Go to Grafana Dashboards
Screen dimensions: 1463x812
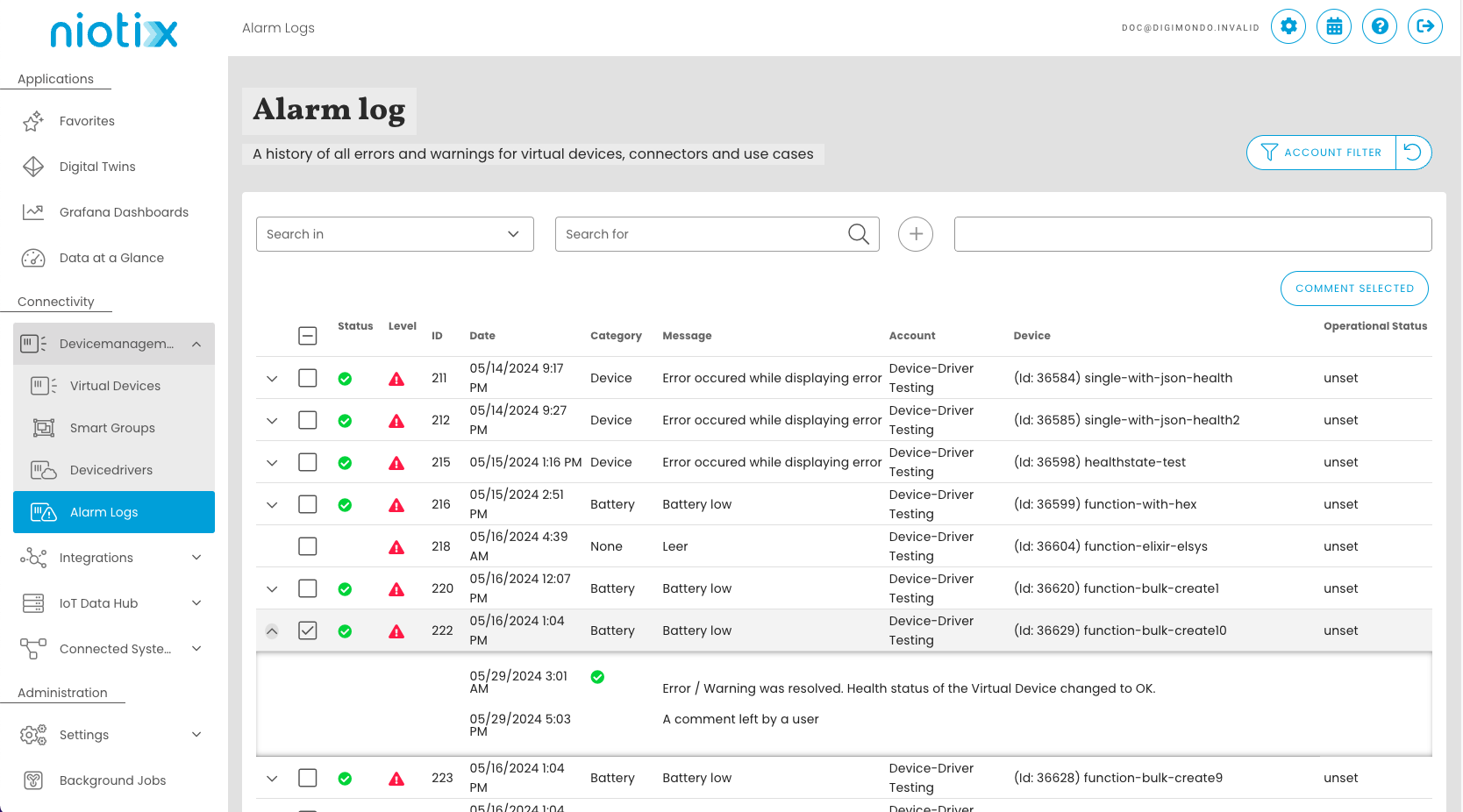click(124, 212)
